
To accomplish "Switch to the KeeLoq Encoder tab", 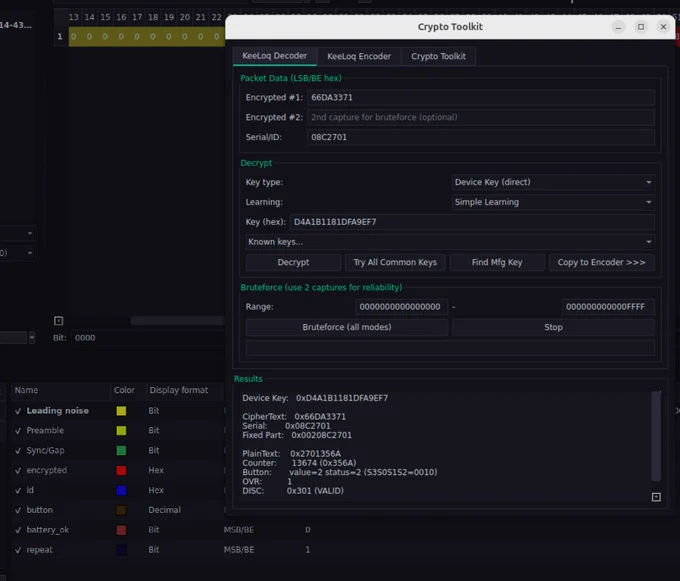I will [x=359, y=56].
